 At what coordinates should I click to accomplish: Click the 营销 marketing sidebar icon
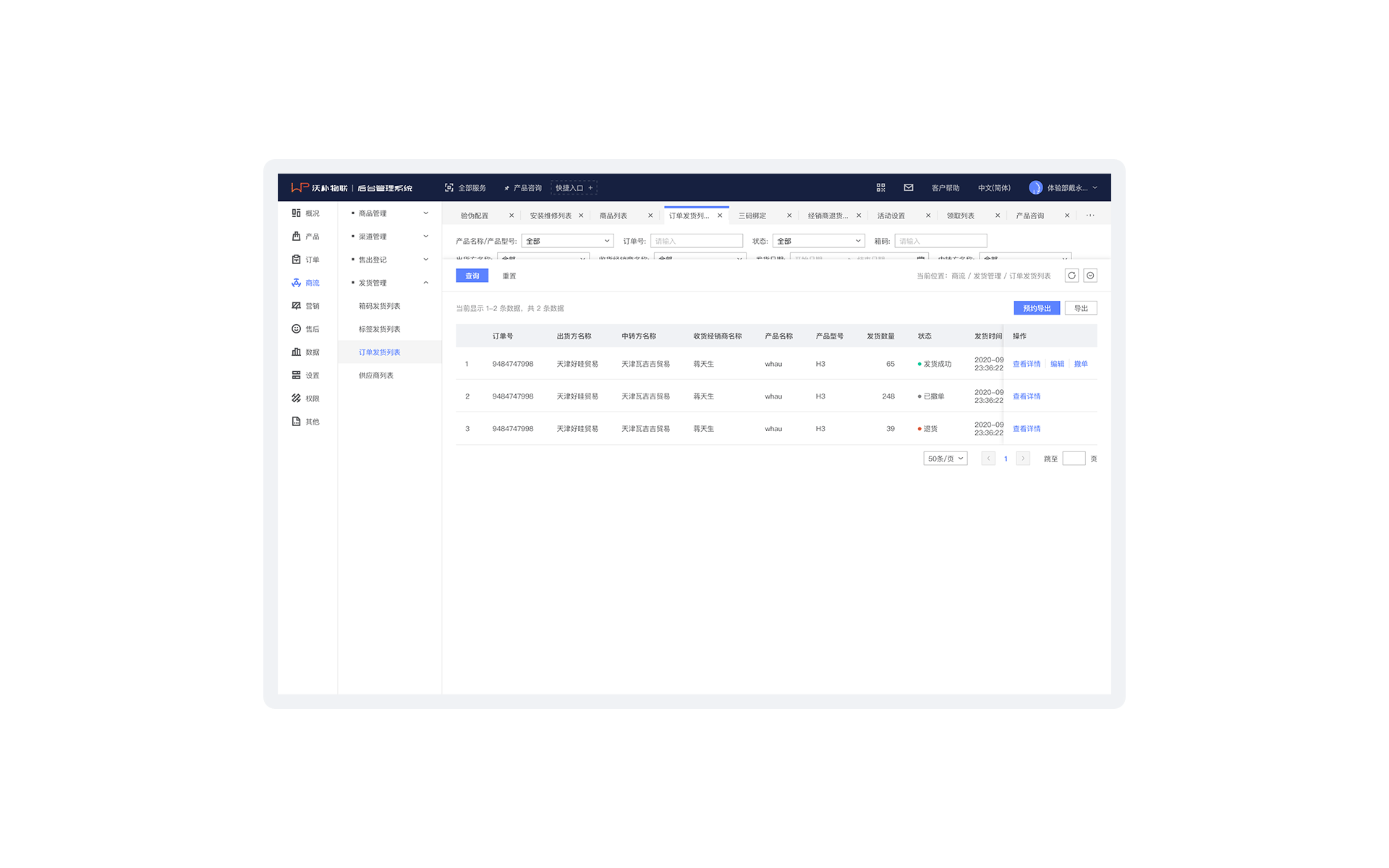click(x=296, y=306)
